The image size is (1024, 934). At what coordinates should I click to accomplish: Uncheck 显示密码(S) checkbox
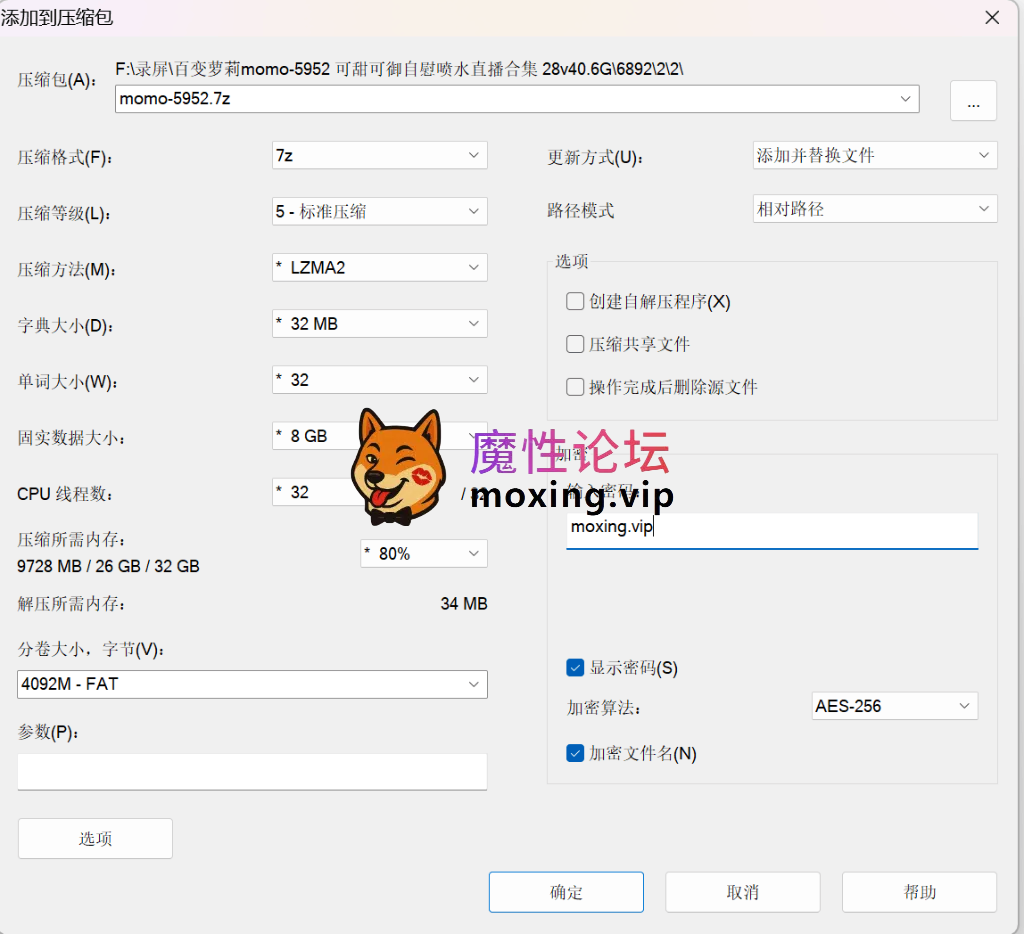[575, 668]
